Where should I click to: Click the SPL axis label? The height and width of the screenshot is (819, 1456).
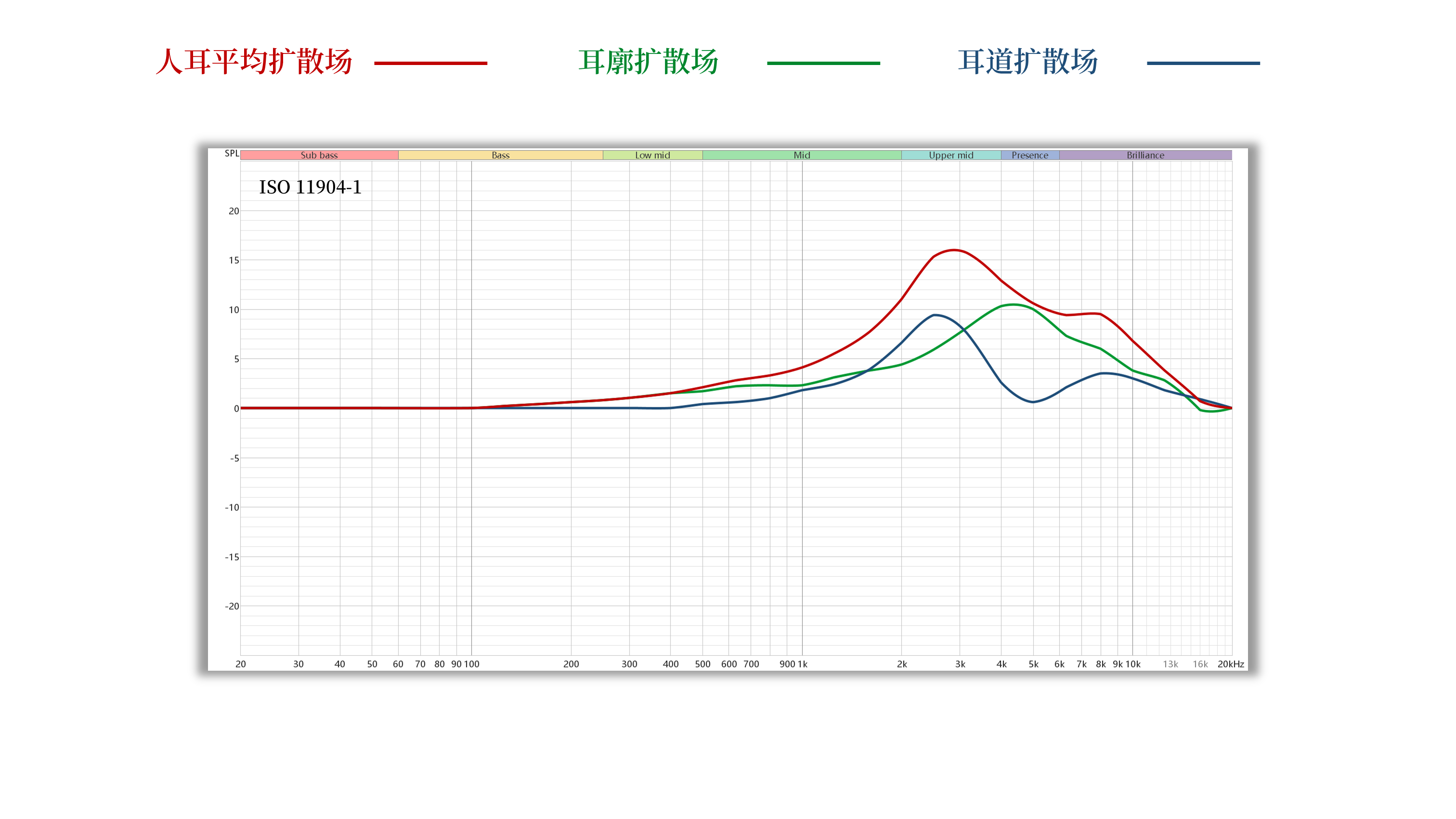point(232,153)
